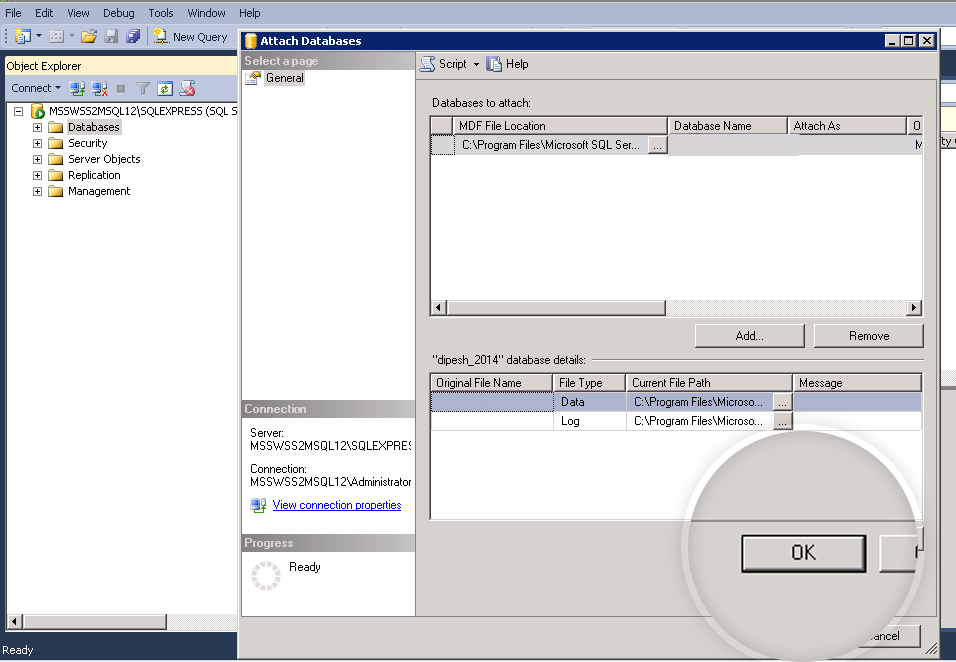Expand the Security folder node
Screen dimensions: 956x662
pyautogui.click(x=38, y=144)
